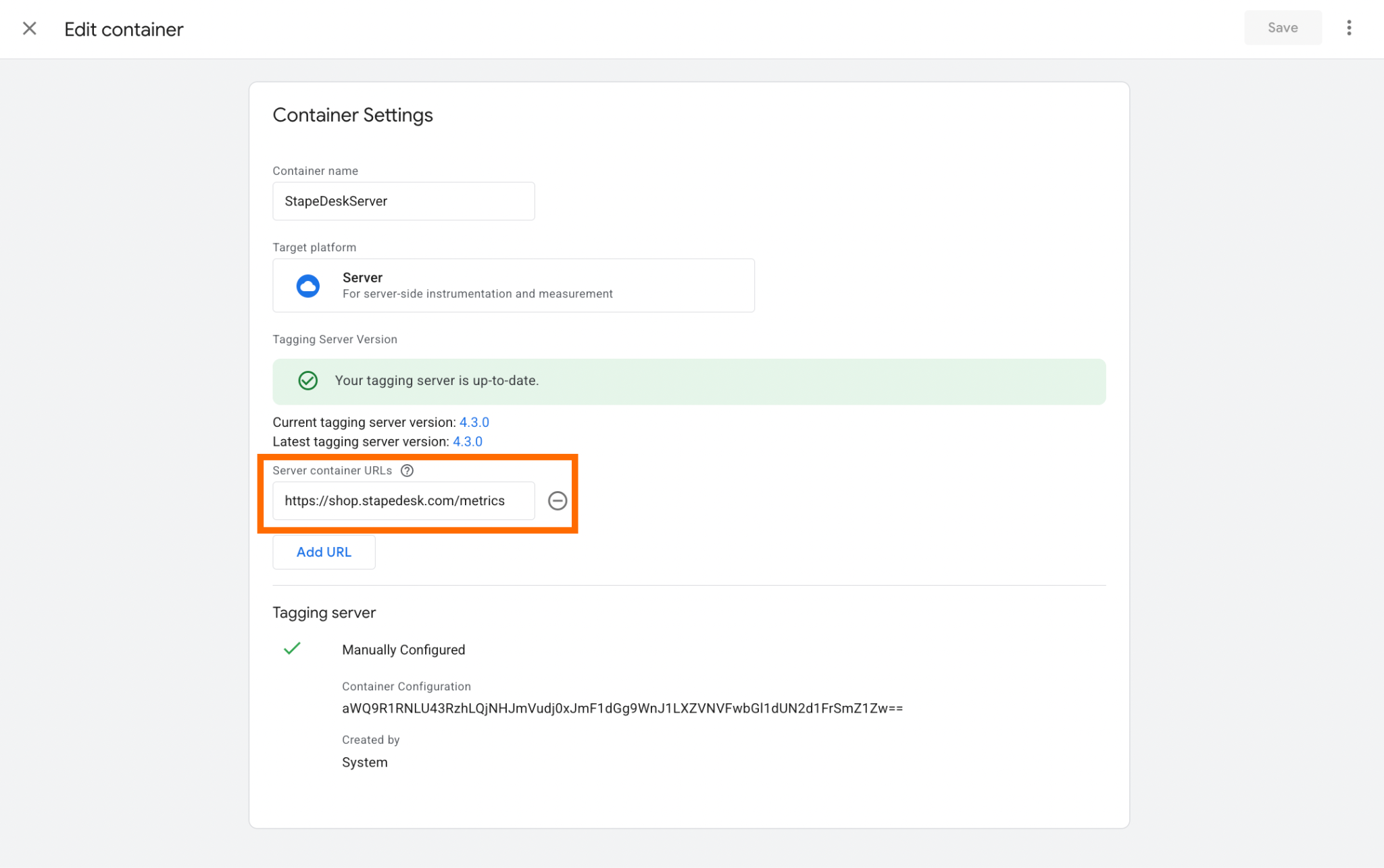Click the 'Container name' label

[x=315, y=171]
